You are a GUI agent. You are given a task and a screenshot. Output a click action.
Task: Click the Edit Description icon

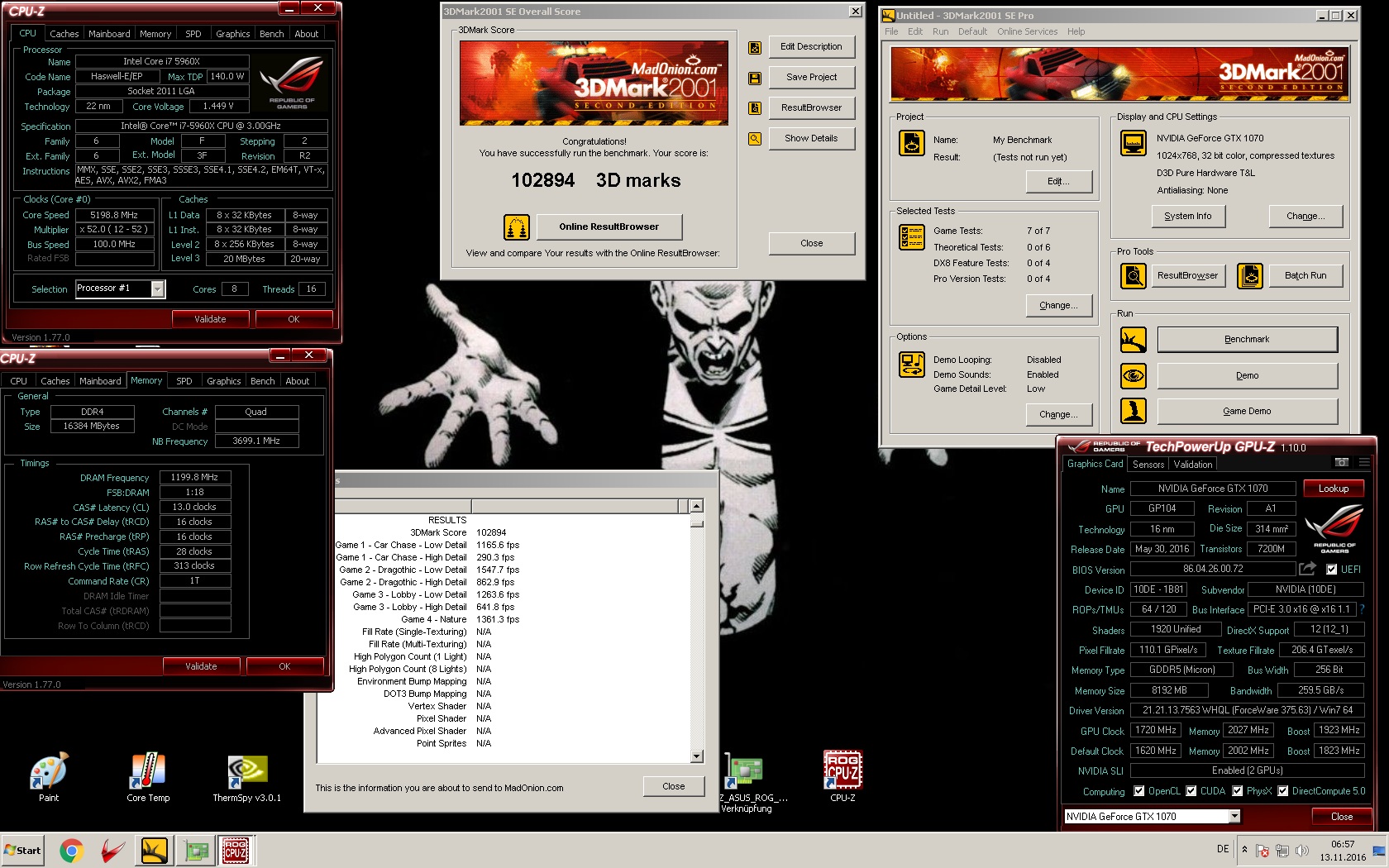[755, 48]
